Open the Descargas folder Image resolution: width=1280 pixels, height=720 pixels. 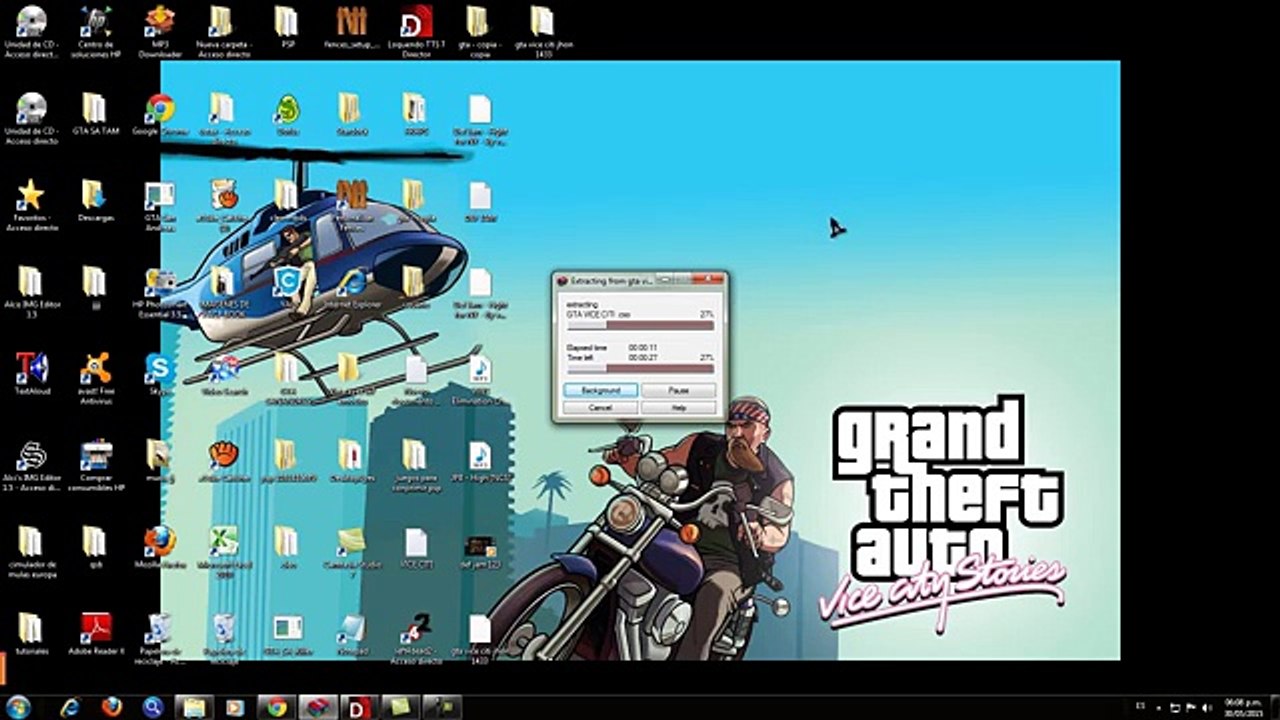click(95, 201)
